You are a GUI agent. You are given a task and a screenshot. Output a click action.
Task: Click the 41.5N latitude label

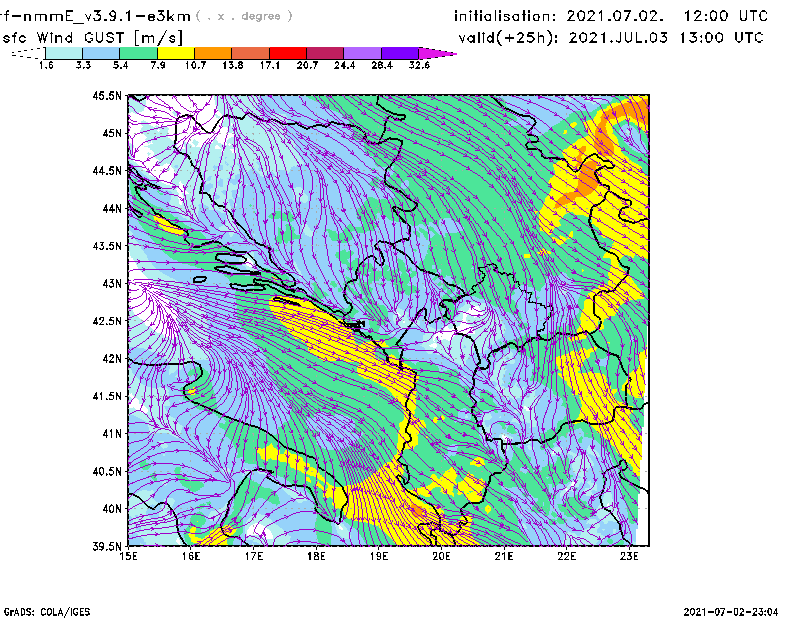coord(107,396)
